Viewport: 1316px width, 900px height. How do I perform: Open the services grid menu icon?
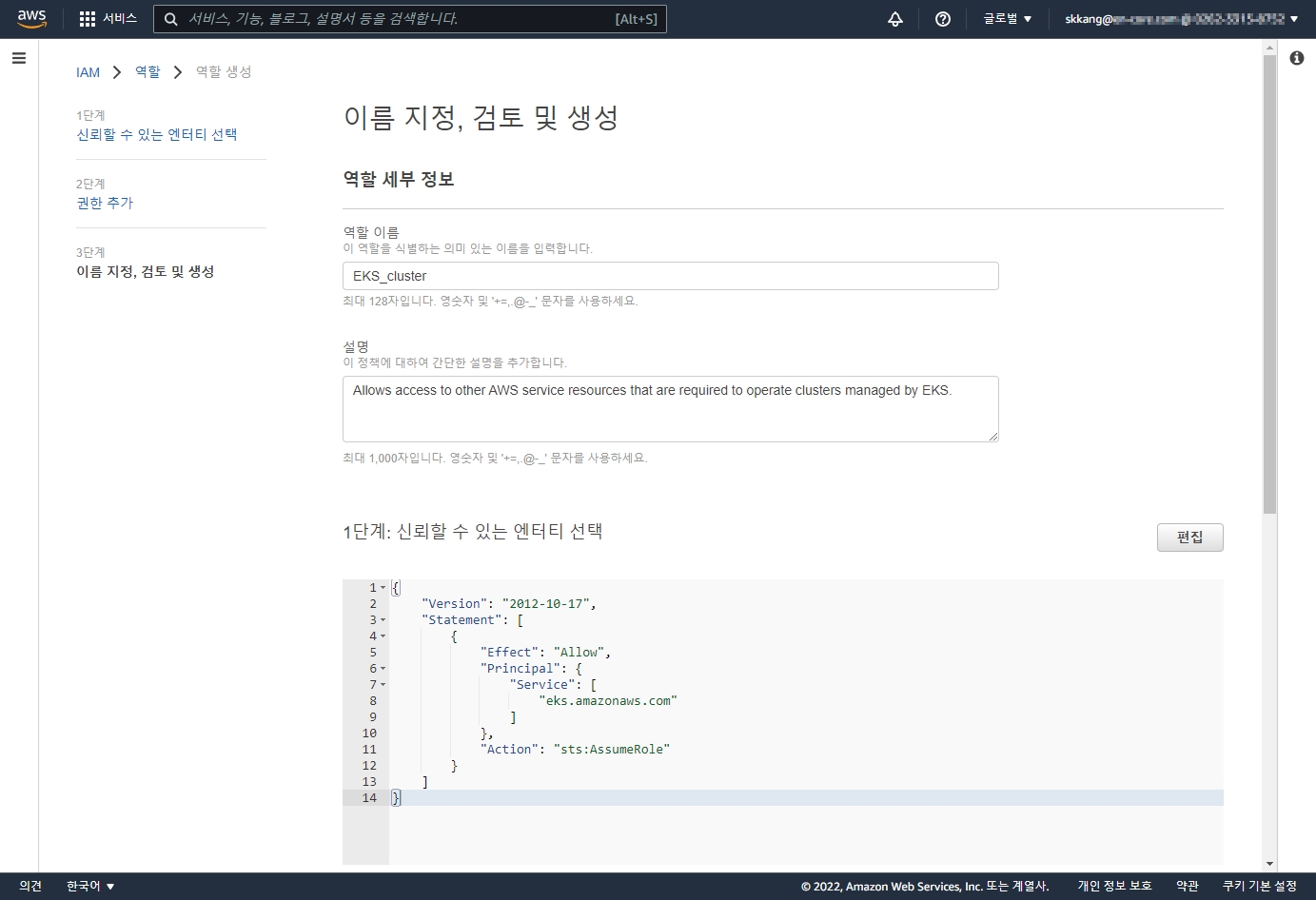[x=88, y=19]
